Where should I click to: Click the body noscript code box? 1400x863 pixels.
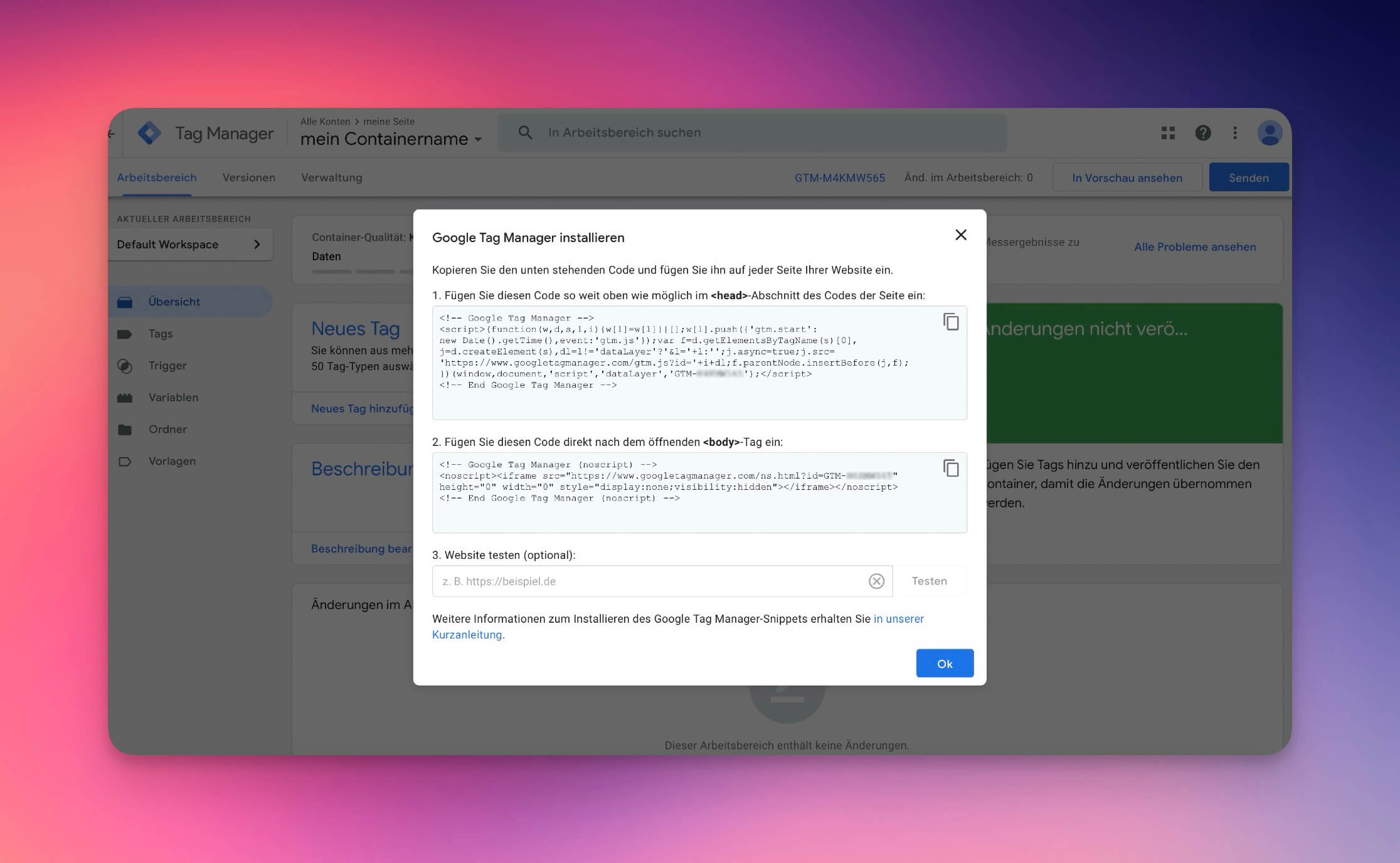699,492
